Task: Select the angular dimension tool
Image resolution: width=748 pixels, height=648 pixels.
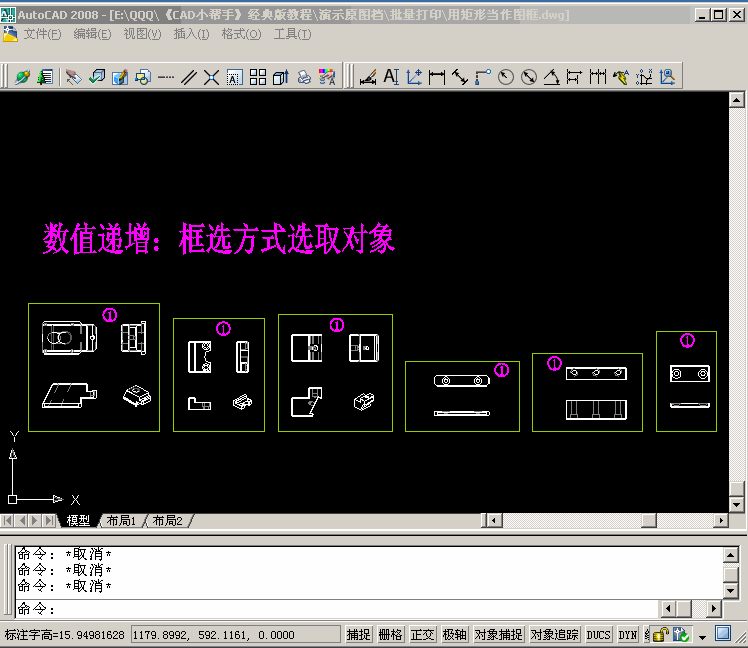Action: pyautogui.click(x=551, y=77)
